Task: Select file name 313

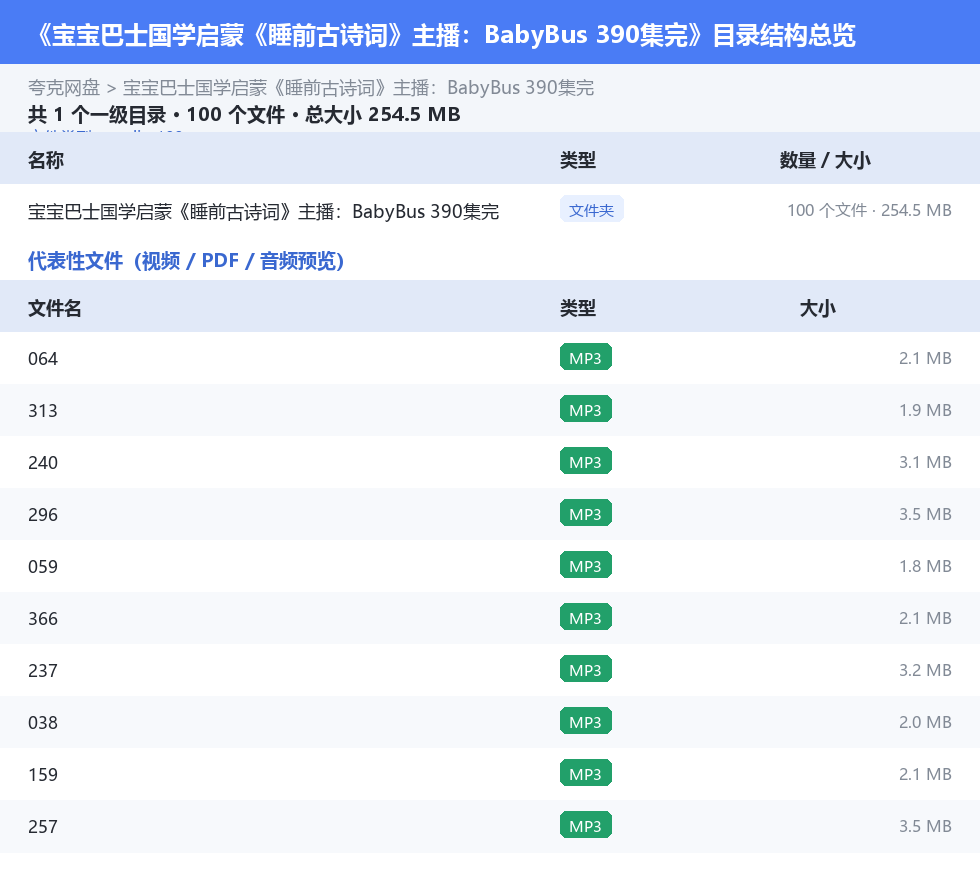Action: coord(42,411)
